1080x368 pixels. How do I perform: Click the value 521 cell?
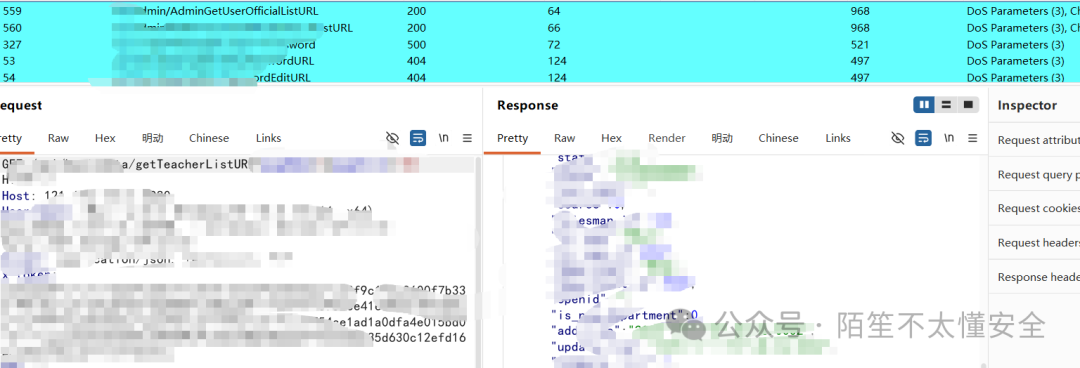pos(860,45)
